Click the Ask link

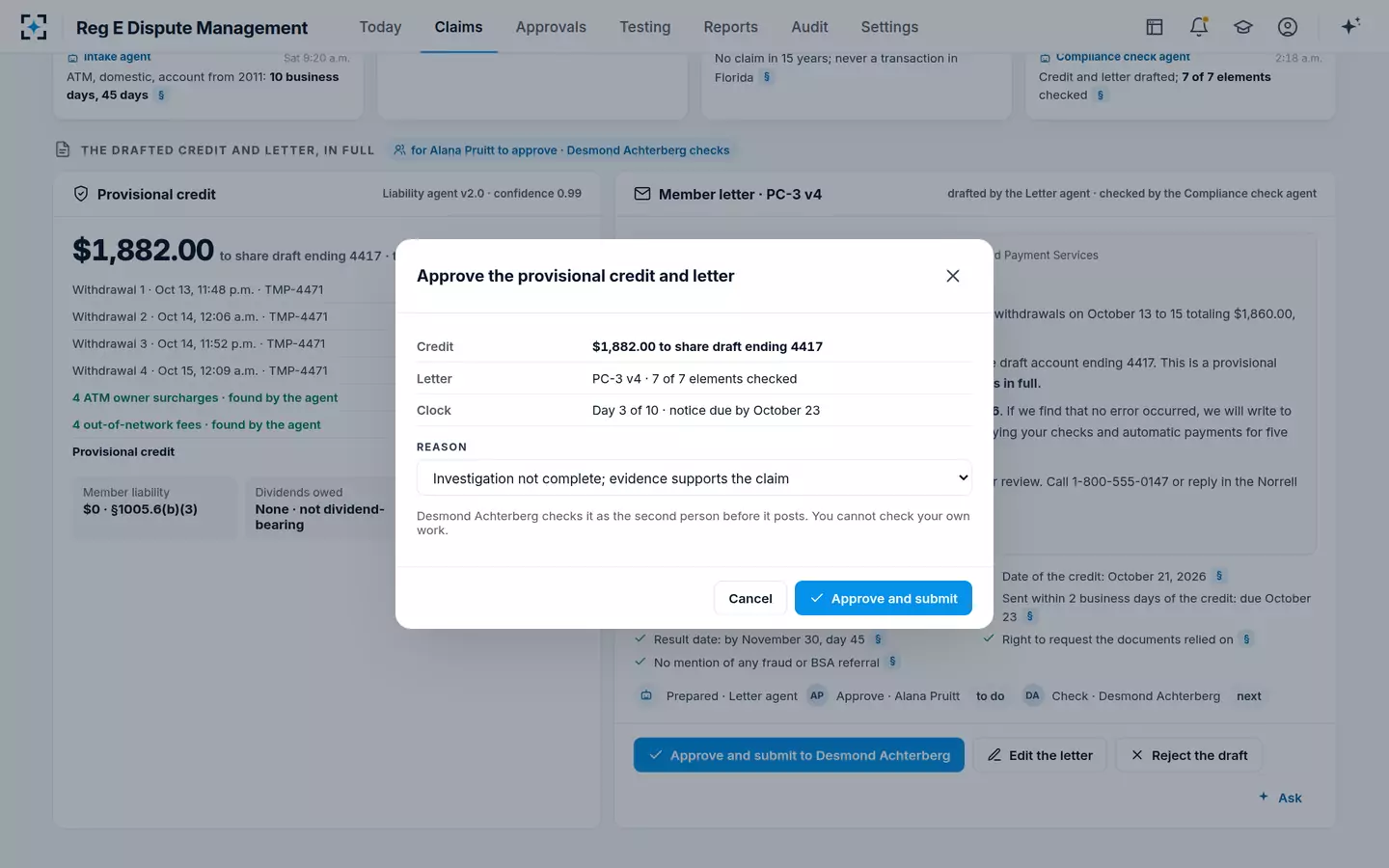[x=1280, y=798]
